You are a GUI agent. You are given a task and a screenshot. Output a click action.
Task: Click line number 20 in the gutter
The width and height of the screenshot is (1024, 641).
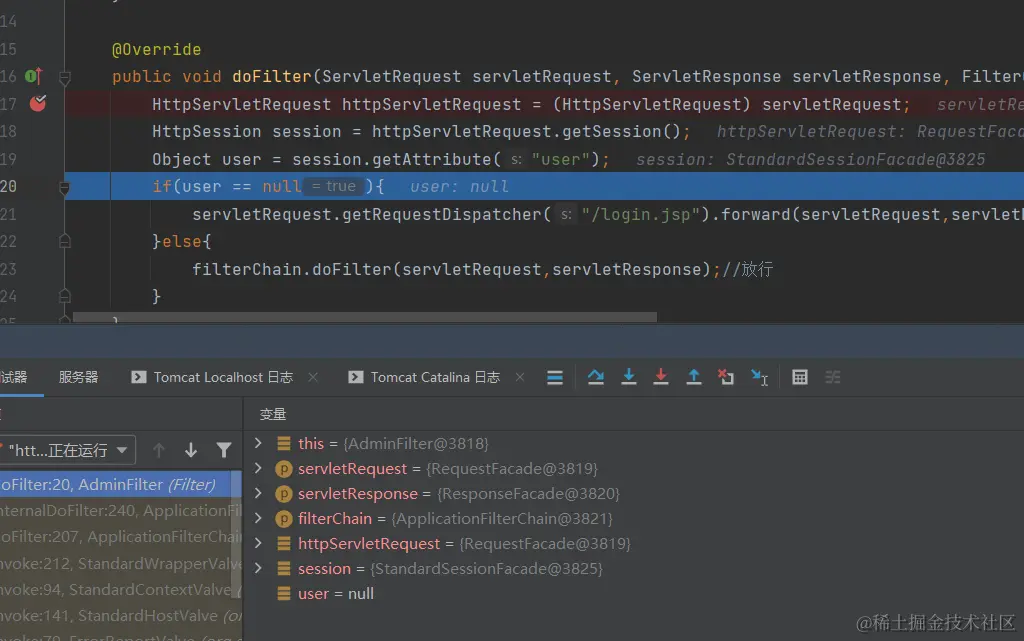pos(8,187)
